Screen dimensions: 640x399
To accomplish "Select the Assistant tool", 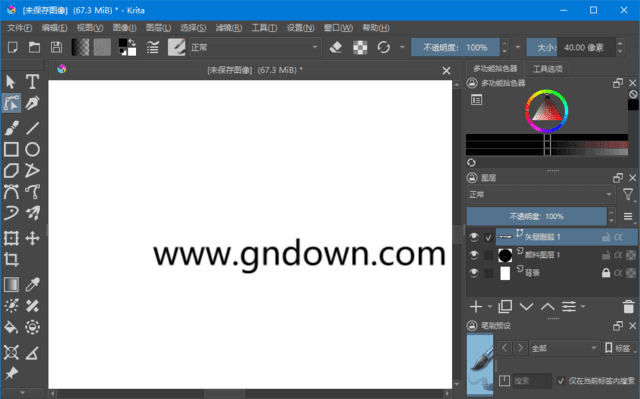I will click(x=11, y=352).
